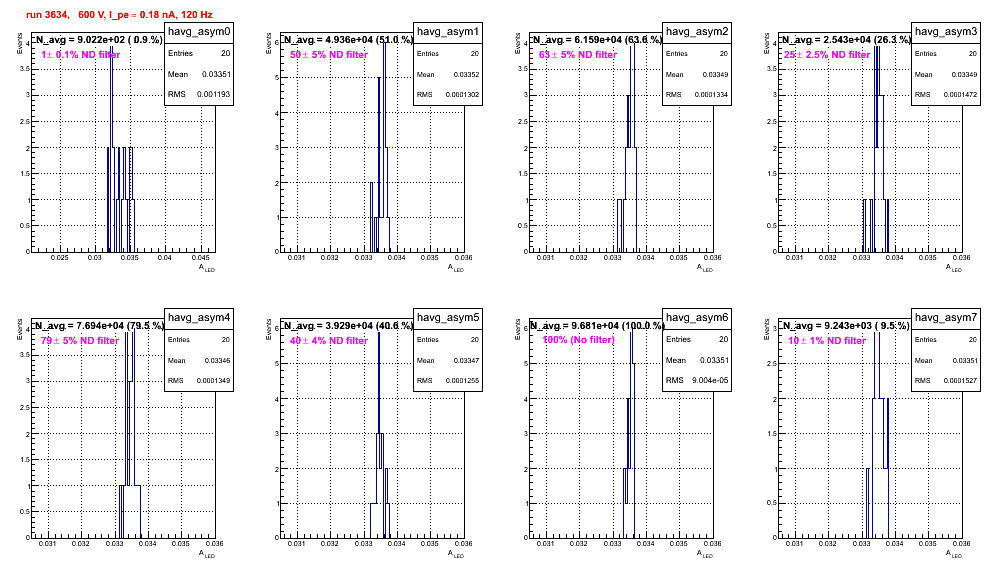996x572 pixels.
Task: Click RMS value 0.0001527 in havg_asym7
Action: pyautogui.click(x=961, y=381)
